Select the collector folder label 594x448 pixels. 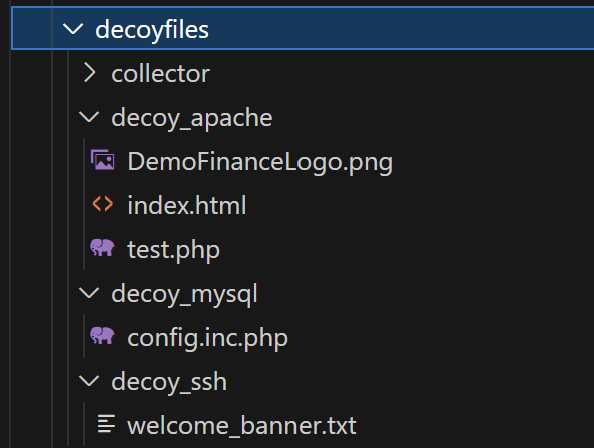tap(160, 73)
